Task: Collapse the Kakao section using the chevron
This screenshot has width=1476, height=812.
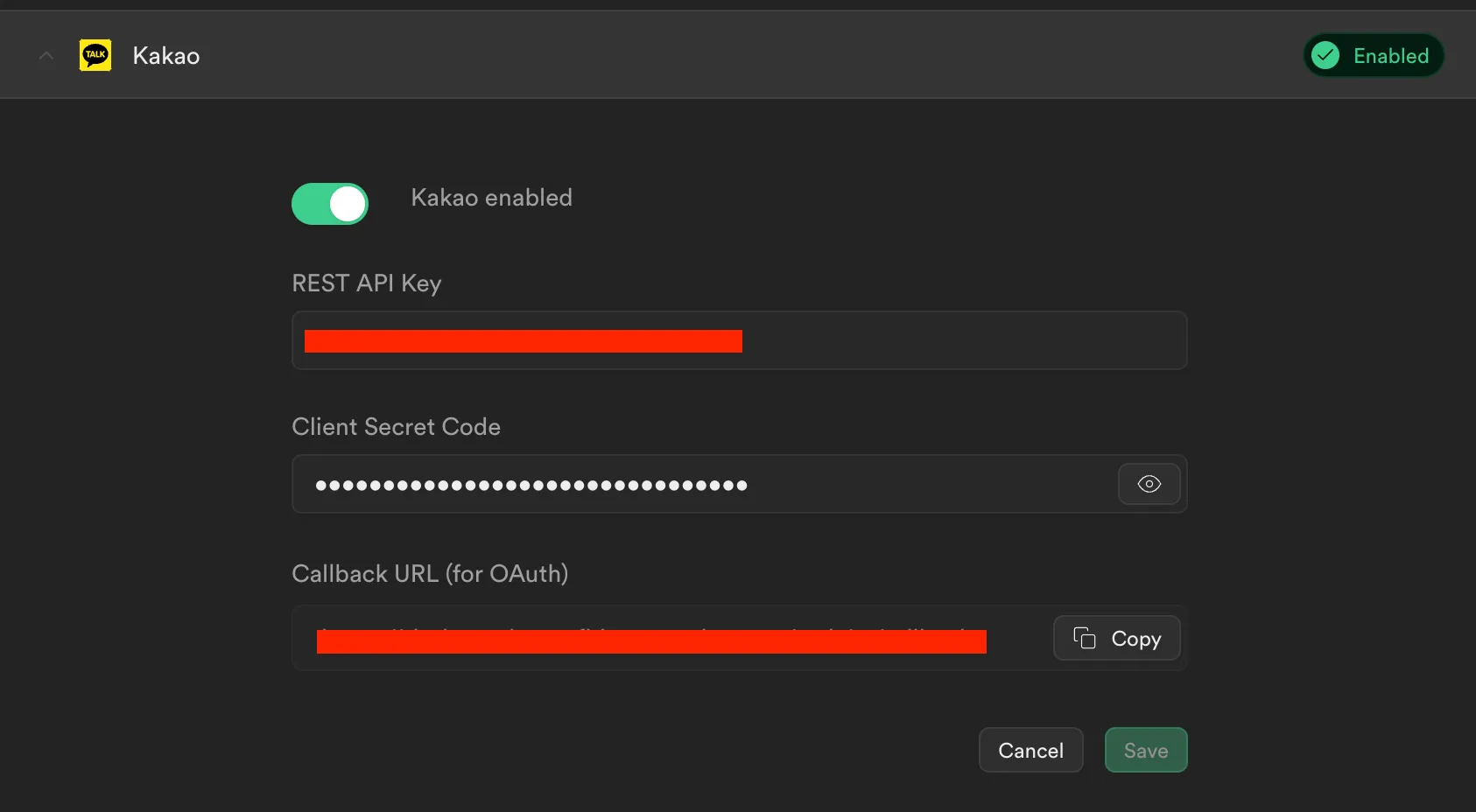Action: pos(46,56)
